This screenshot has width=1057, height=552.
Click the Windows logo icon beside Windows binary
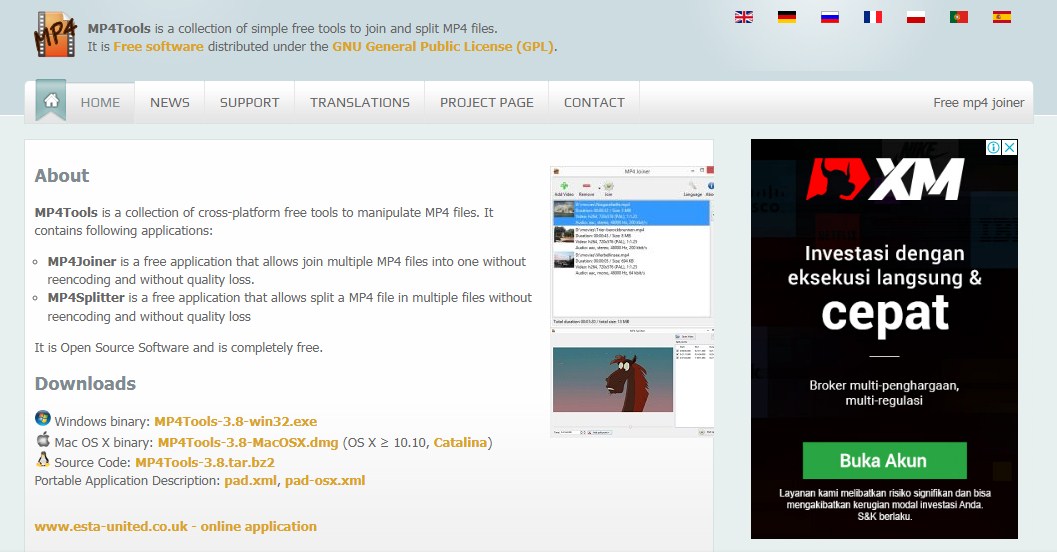[42, 419]
